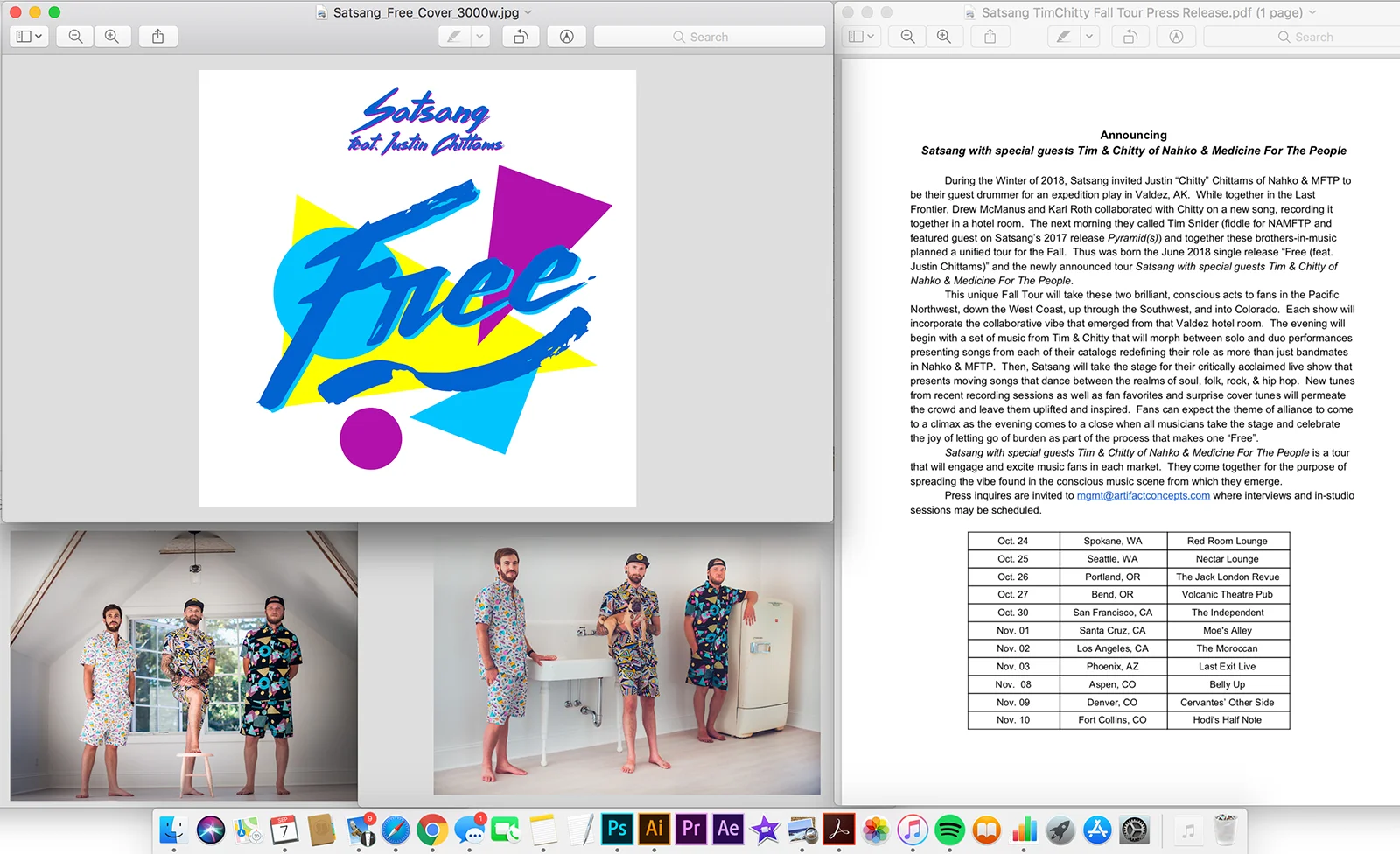Launch Photoshop from the Dock
Image resolution: width=1400 pixels, height=854 pixels.
pos(617,829)
